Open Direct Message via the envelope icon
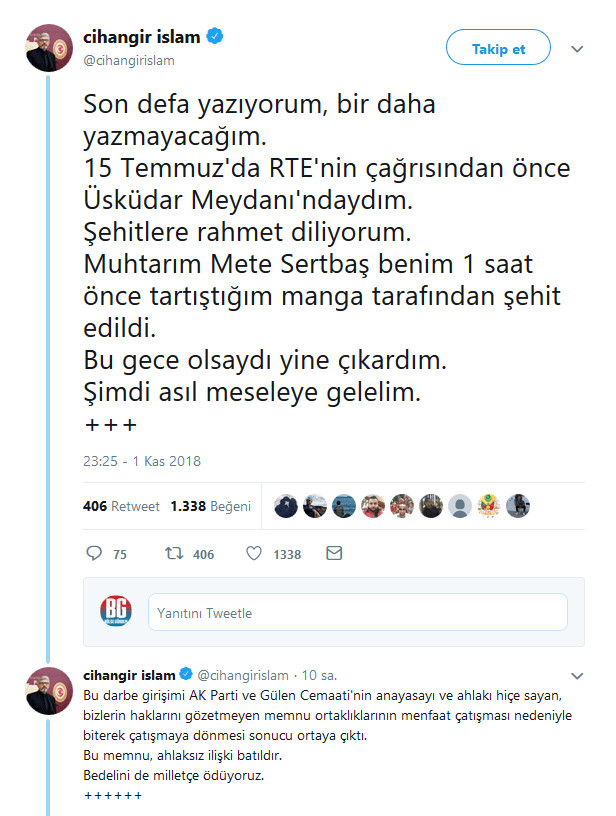Screen dimensions: 616x816 [332, 553]
